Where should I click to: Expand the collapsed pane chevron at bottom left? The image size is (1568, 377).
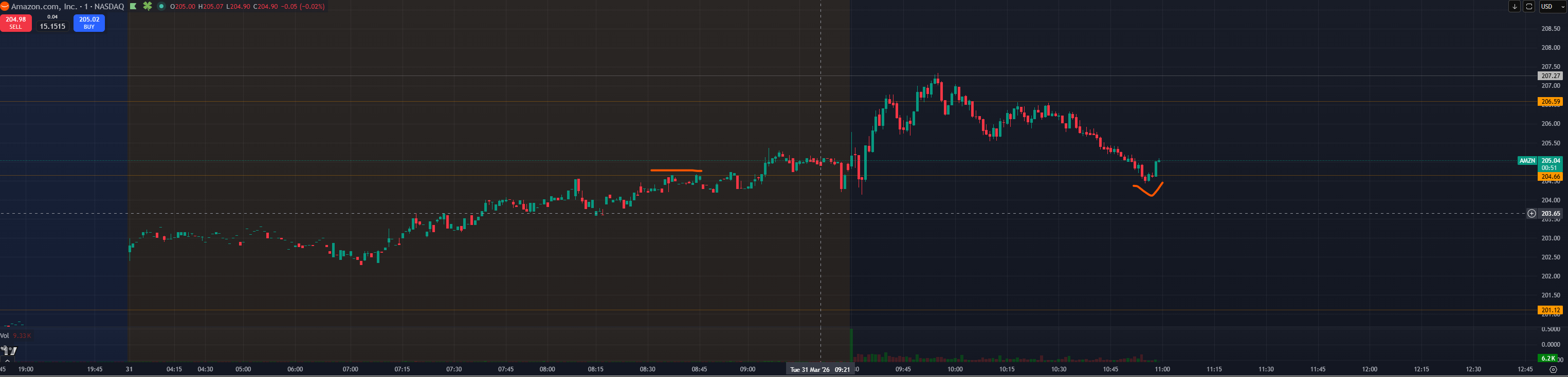pos(7,361)
